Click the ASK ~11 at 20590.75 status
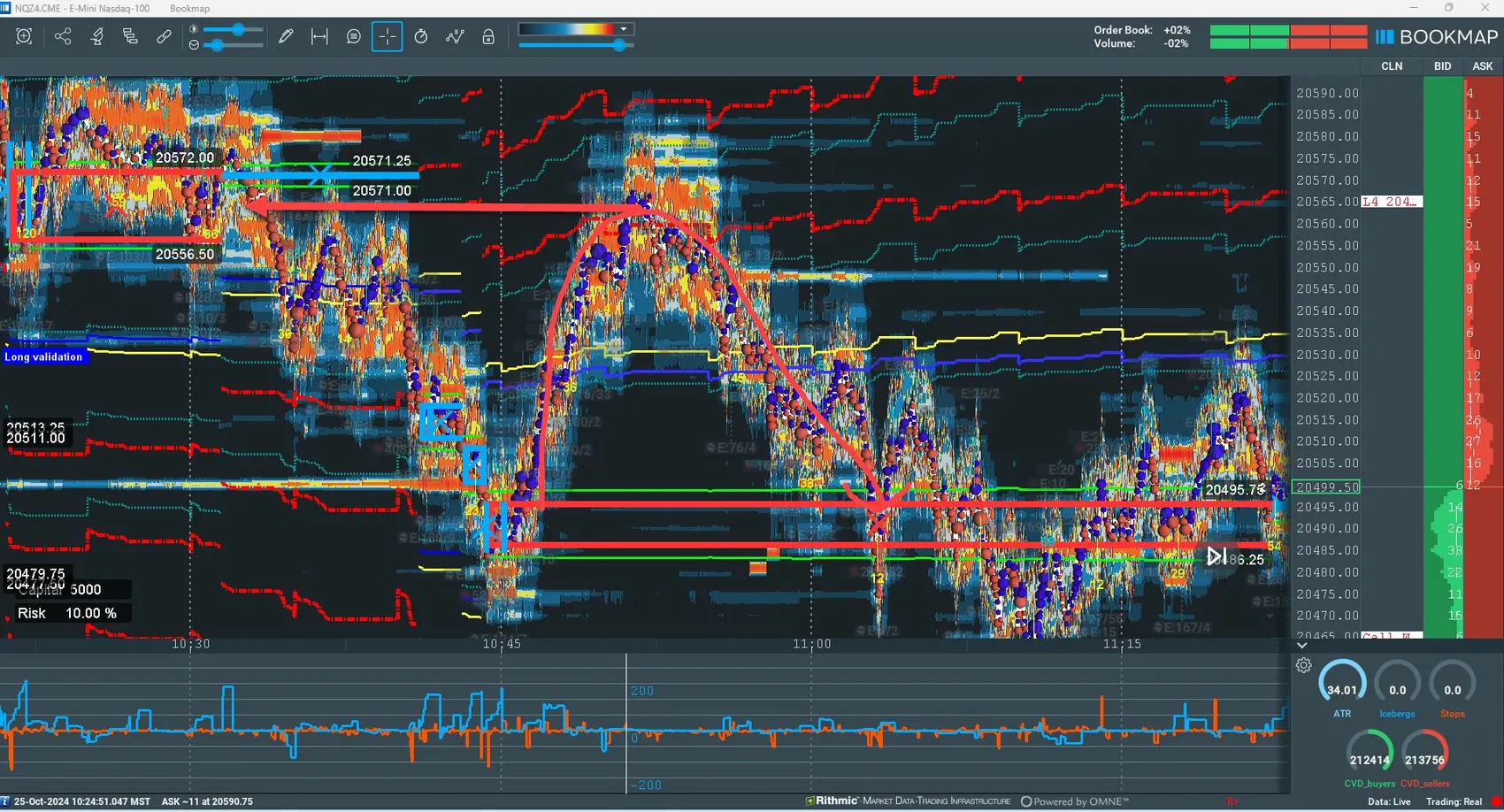Screen dimensions: 1504x812 pos(207,801)
